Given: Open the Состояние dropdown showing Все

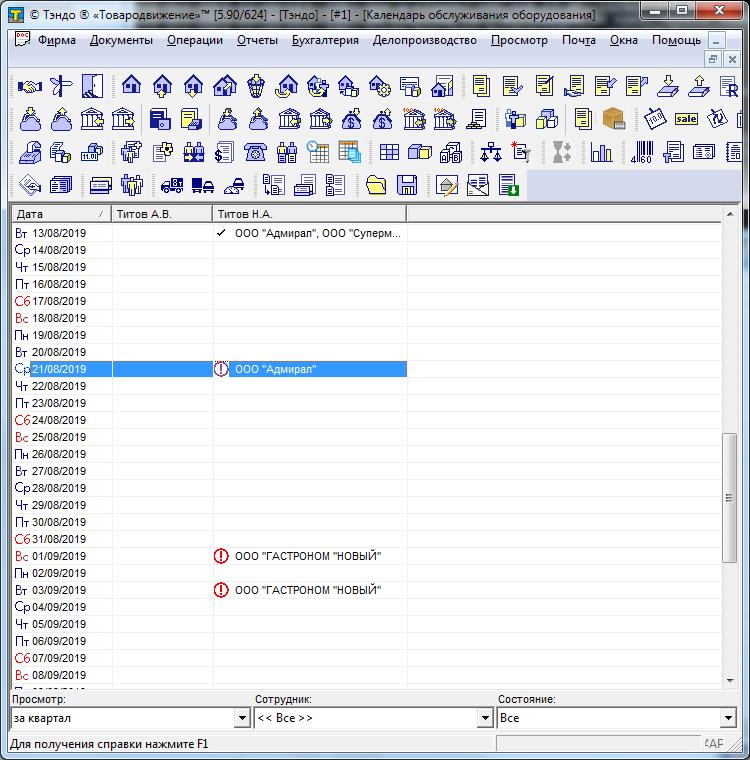Looking at the screenshot, I should (x=727, y=718).
